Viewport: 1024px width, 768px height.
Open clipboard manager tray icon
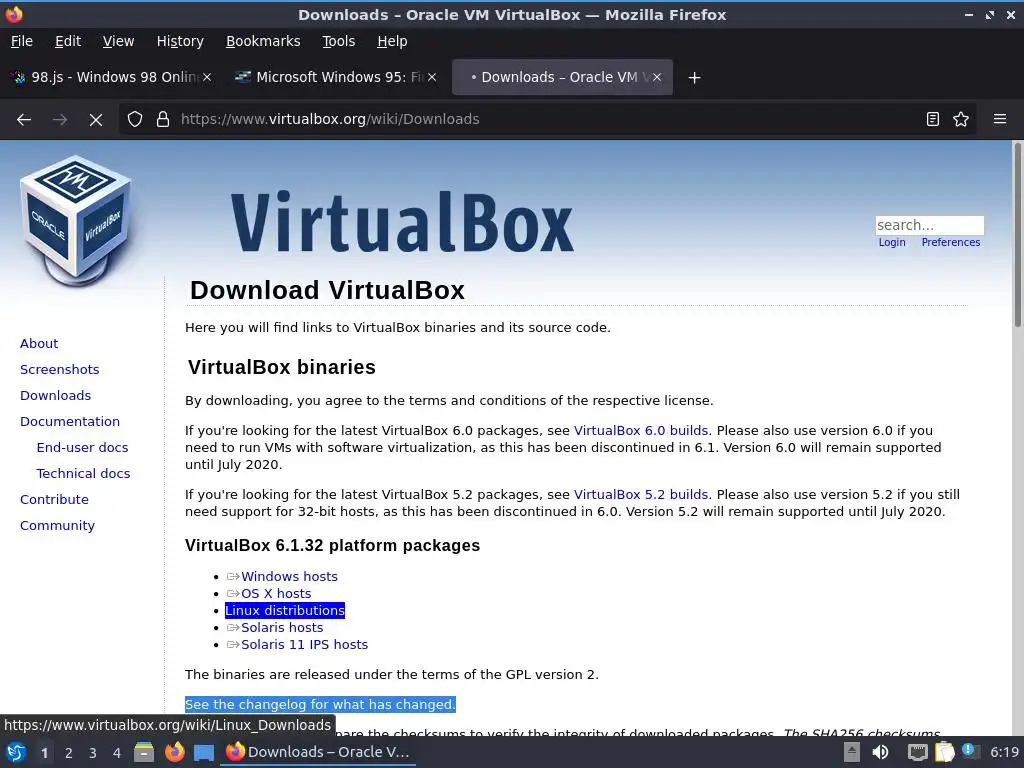[944, 752]
